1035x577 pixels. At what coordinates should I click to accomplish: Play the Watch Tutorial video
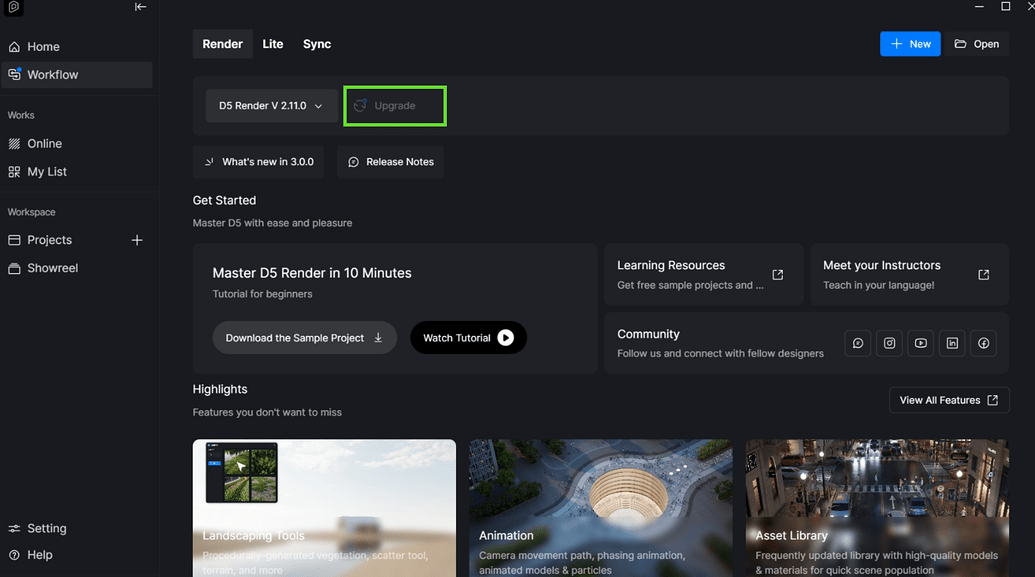(x=468, y=337)
